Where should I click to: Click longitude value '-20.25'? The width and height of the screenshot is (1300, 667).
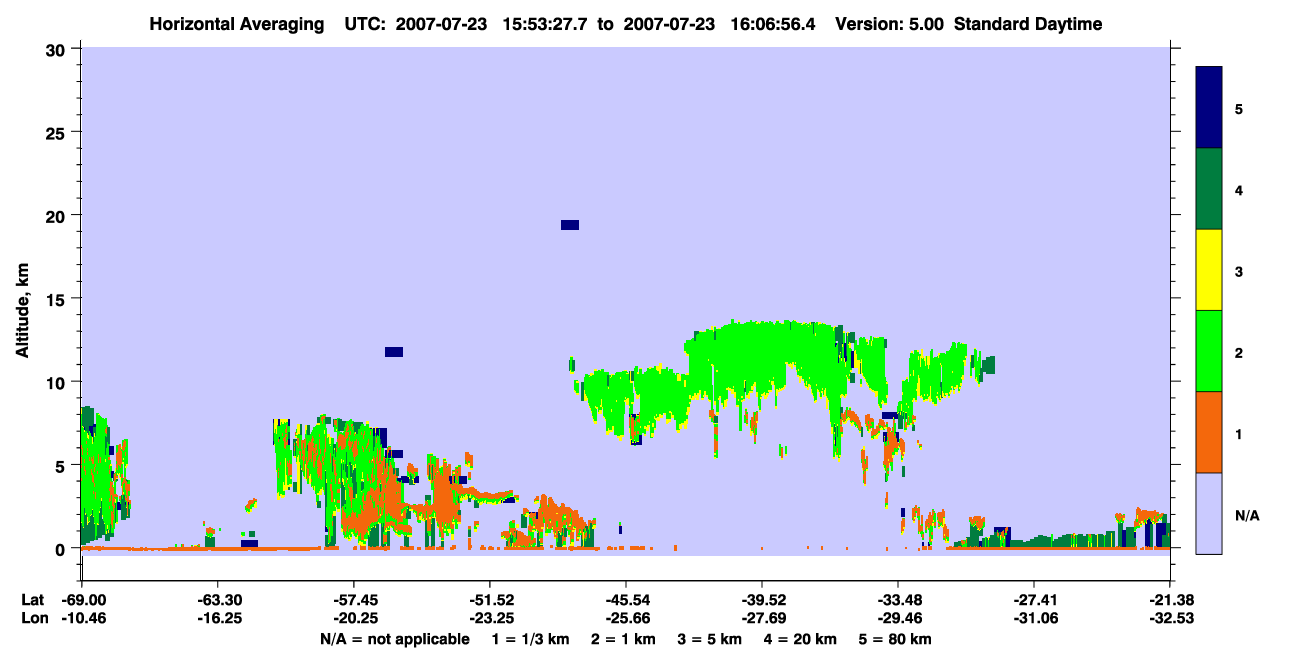353,618
